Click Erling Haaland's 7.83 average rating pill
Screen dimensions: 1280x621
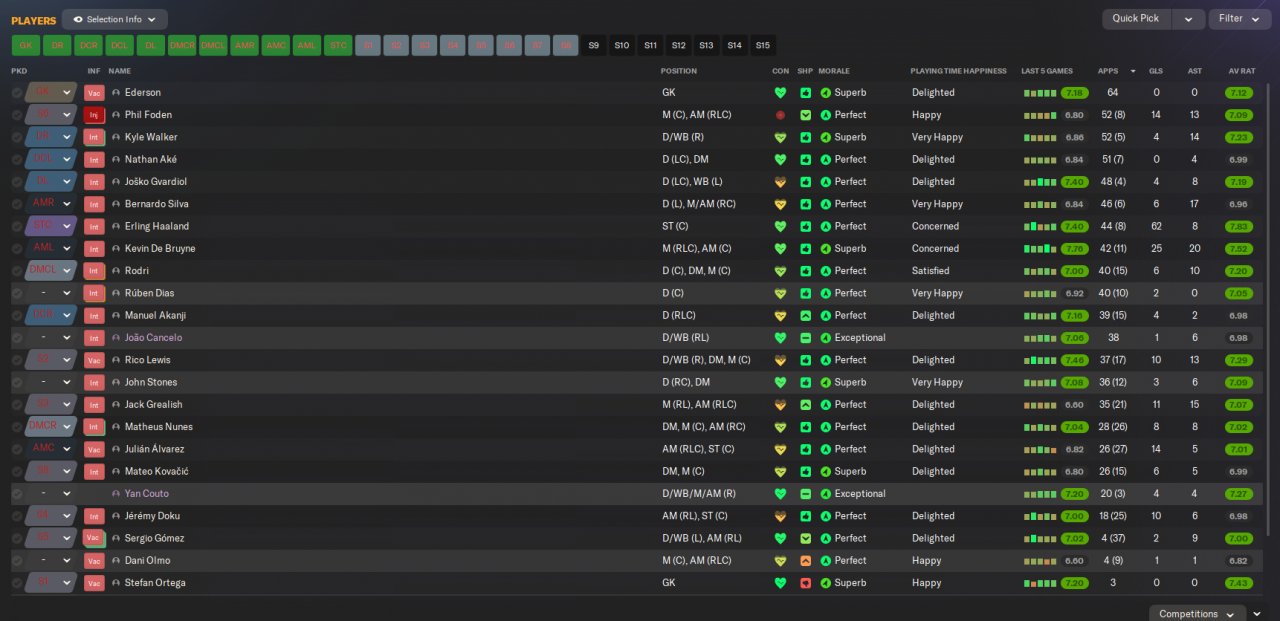tap(1239, 226)
